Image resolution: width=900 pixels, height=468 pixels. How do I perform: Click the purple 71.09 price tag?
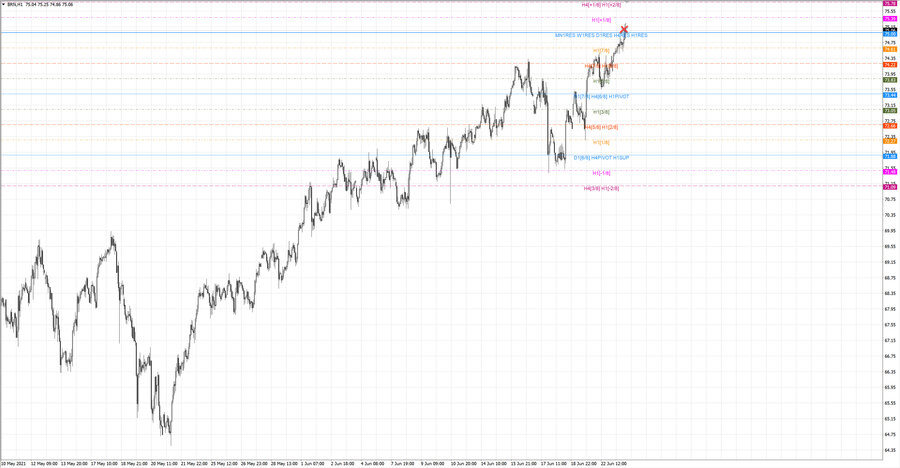(890, 187)
